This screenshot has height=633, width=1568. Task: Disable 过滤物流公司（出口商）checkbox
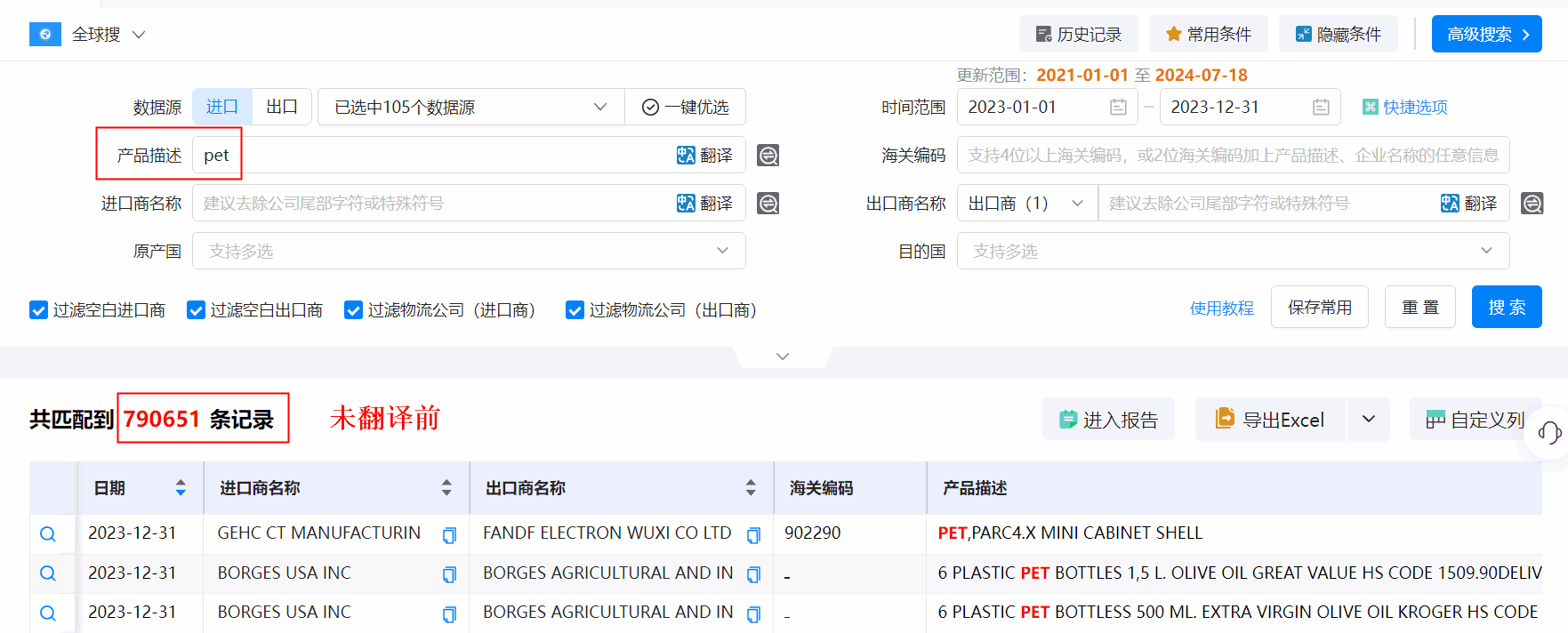(x=575, y=310)
